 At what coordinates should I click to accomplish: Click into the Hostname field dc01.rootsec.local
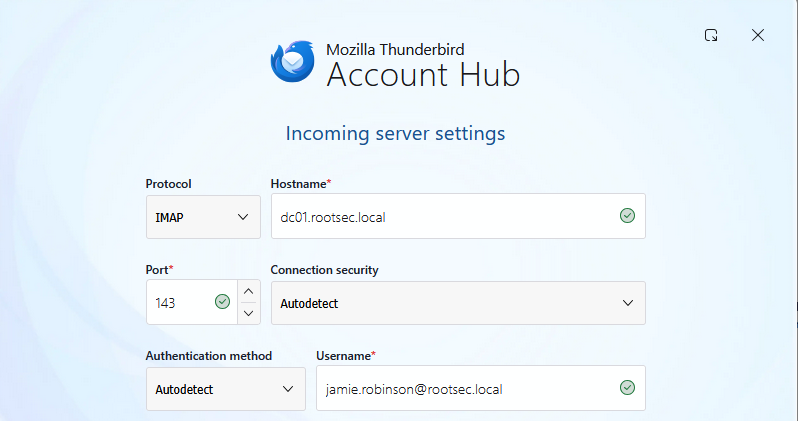[458, 216]
